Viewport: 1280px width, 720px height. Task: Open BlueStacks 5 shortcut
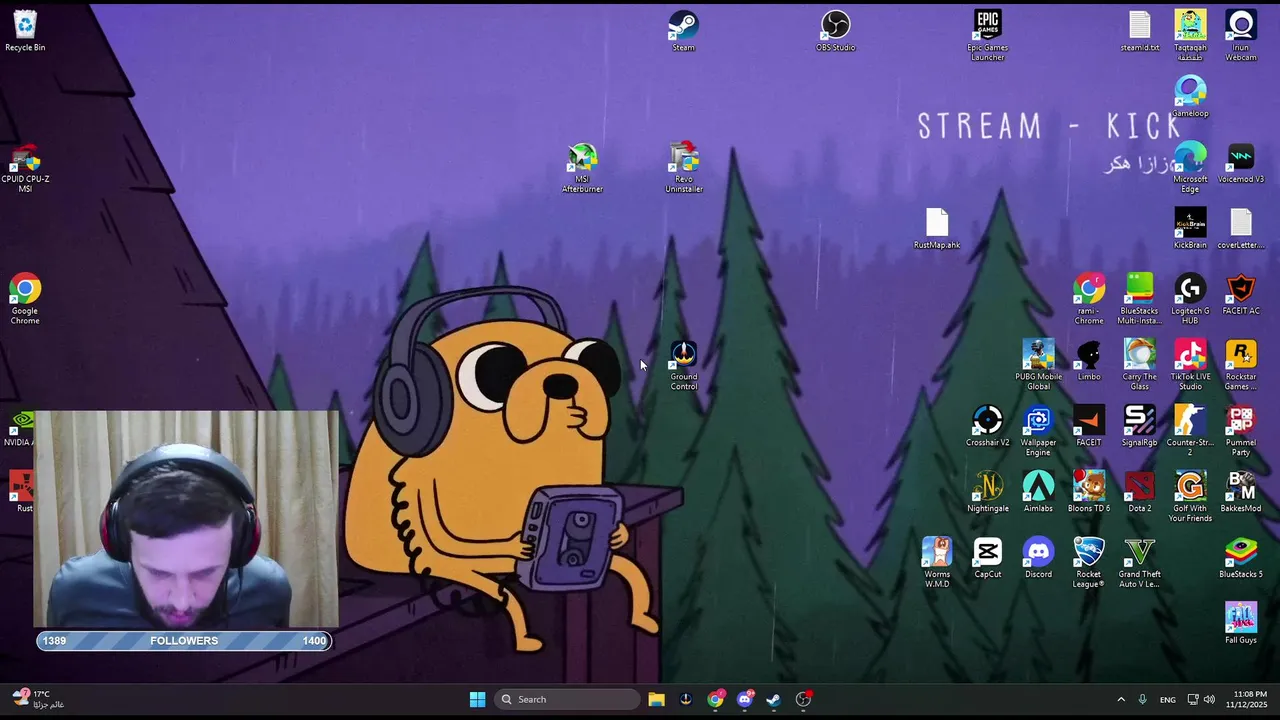[x=1241, y=558]
